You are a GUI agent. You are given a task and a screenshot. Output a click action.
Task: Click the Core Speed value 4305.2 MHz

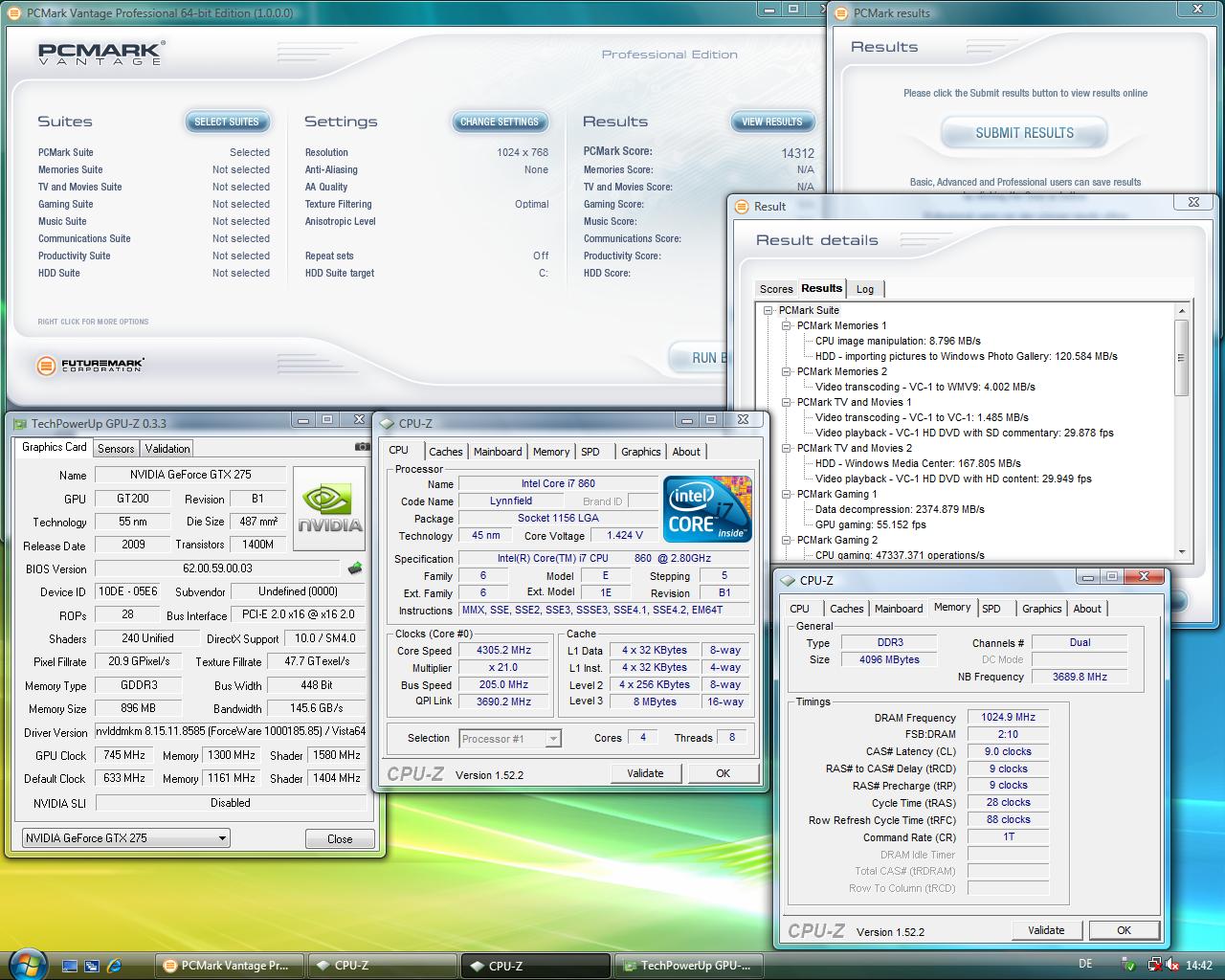504,650
